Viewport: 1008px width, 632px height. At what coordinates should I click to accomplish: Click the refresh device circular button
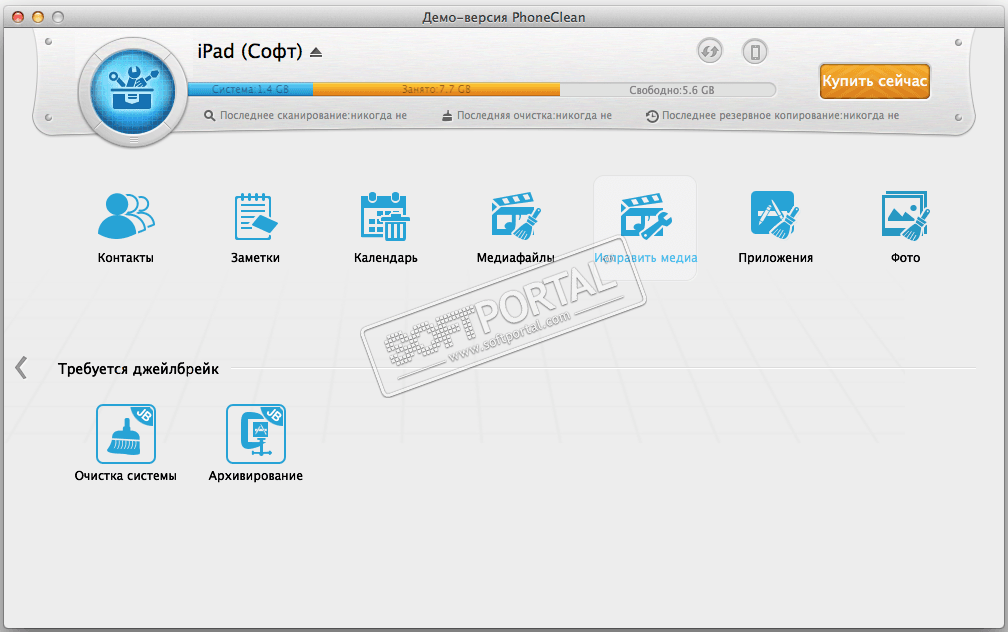pyautogui.click(x=710, y=51)
